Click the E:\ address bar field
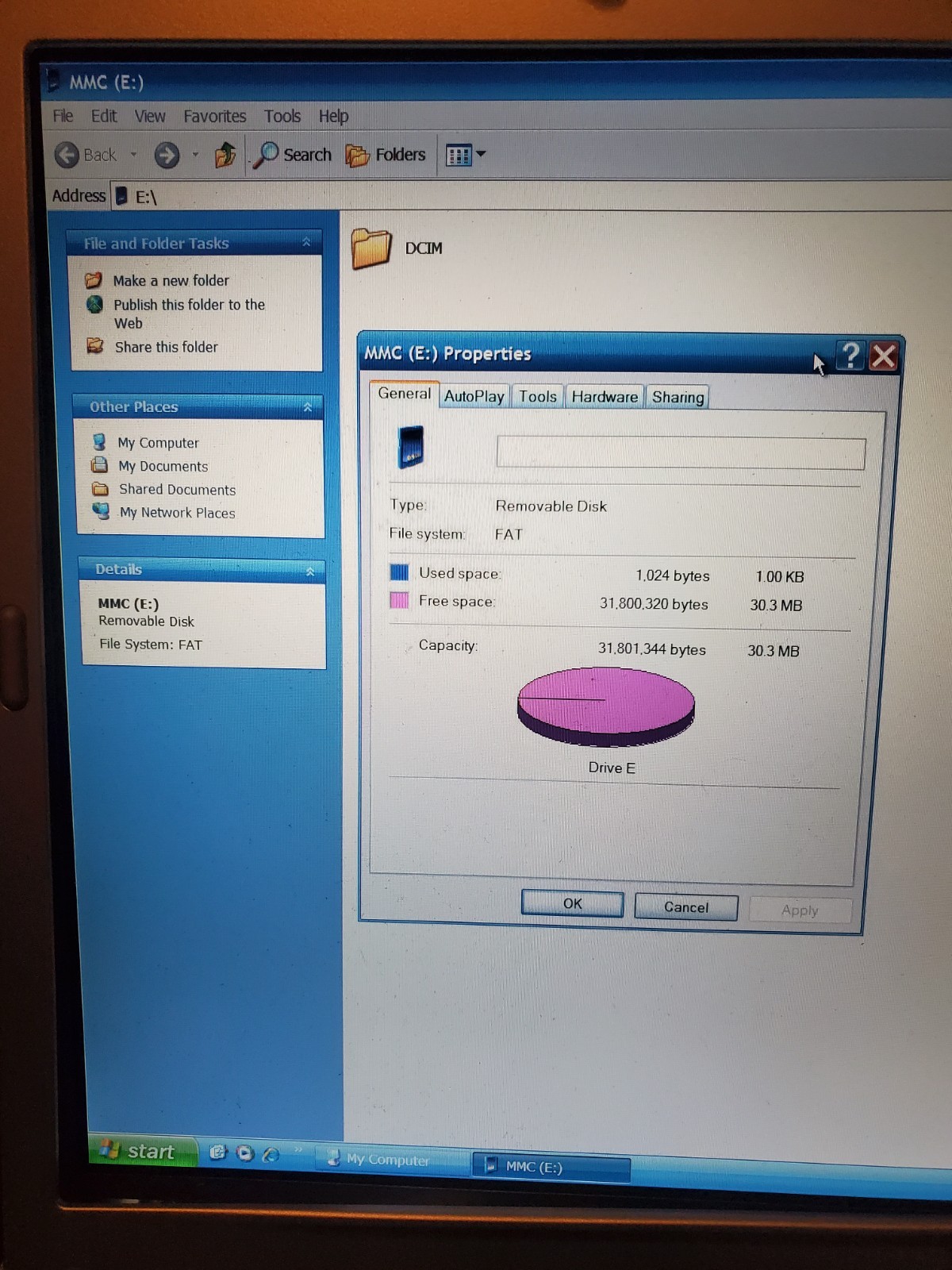This screenshot has height=1270, width=952. pyautogui.click(x=532, y=196)
